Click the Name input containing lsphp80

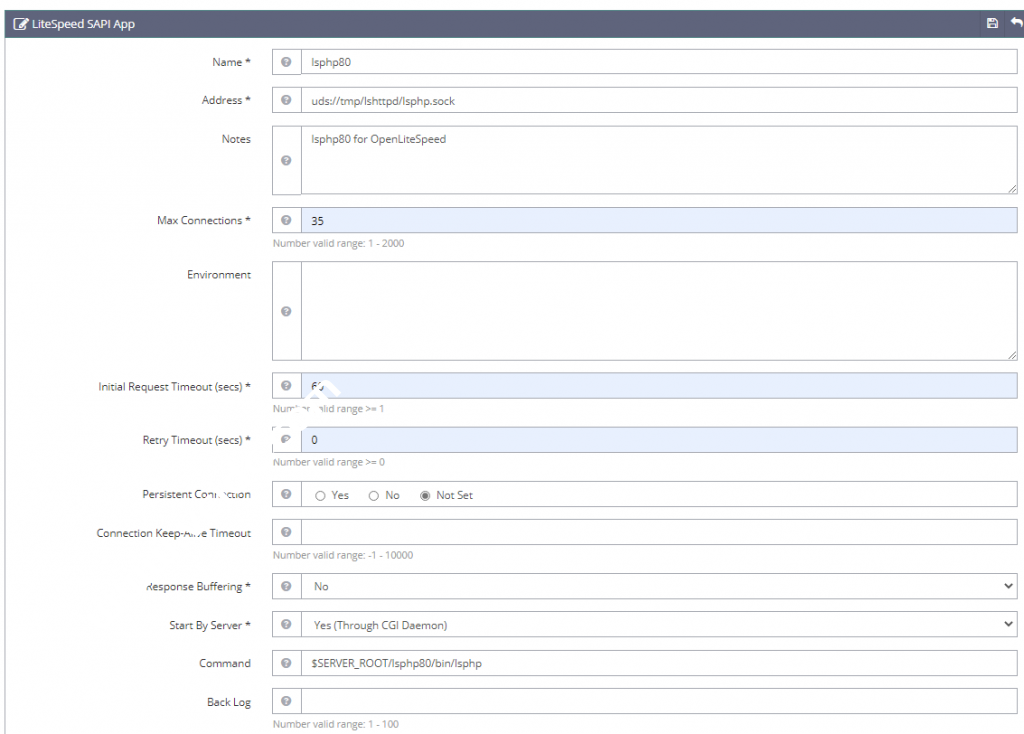click(658, 62)
